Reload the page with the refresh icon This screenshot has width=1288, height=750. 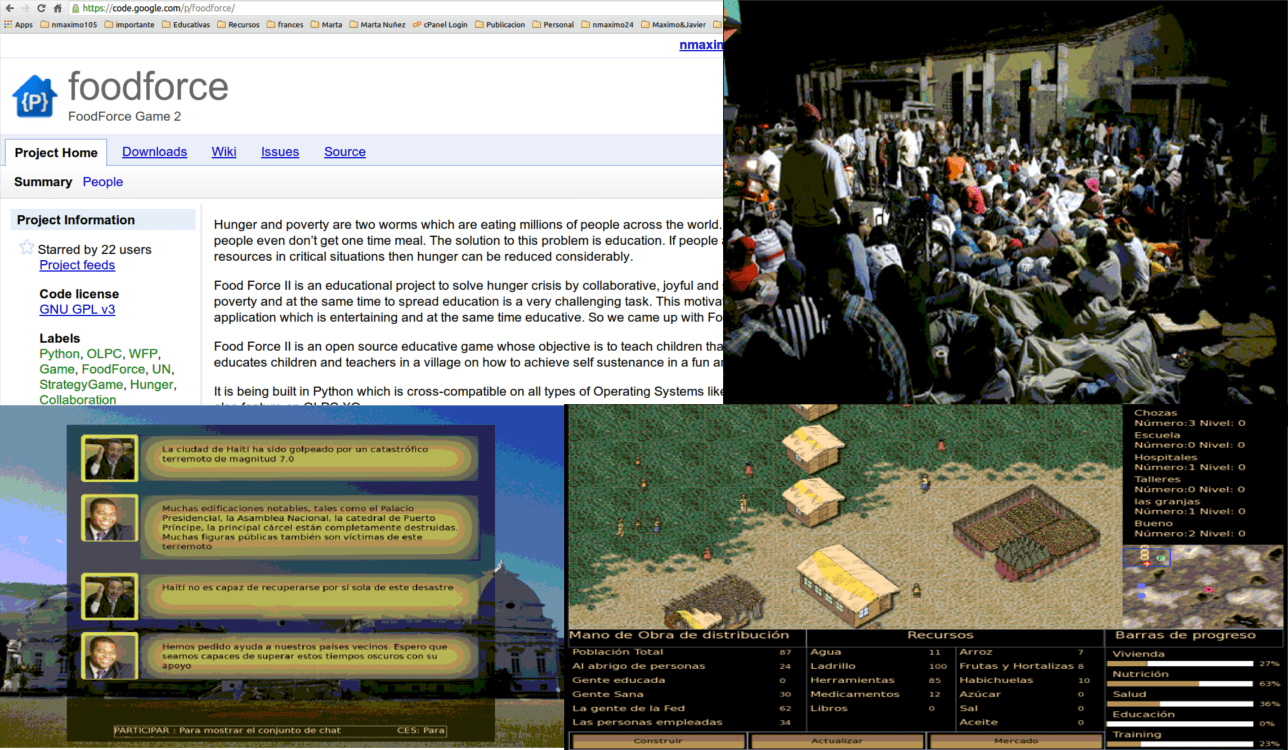pyautogui.click(x=41, y=8)
